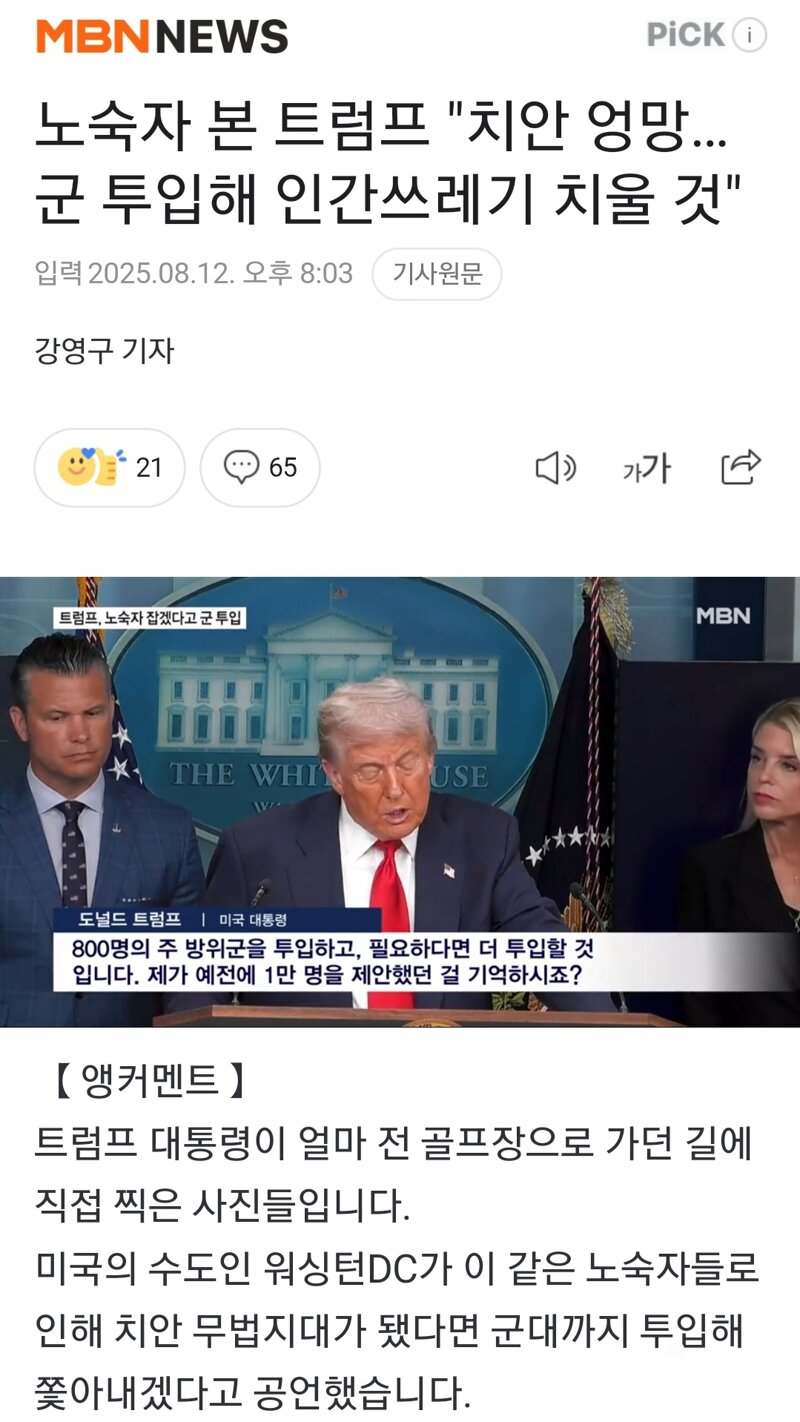Tap the comment count 65
The image size is (800, 1422).
point(283,468)
